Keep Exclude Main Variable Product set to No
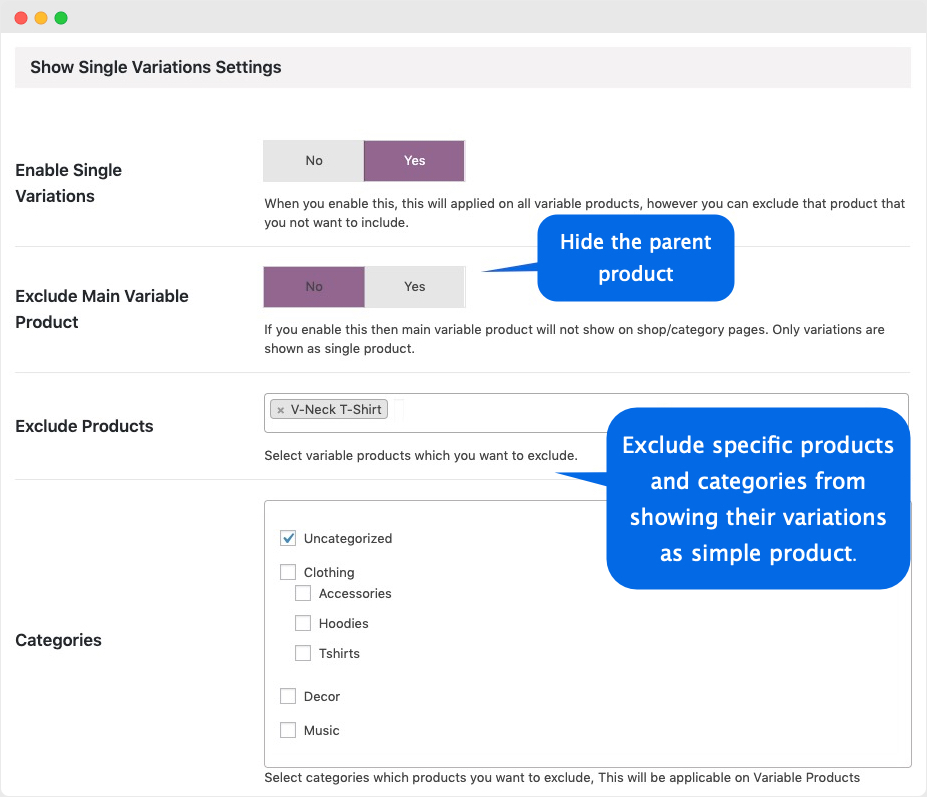 (x=313, y=286)
